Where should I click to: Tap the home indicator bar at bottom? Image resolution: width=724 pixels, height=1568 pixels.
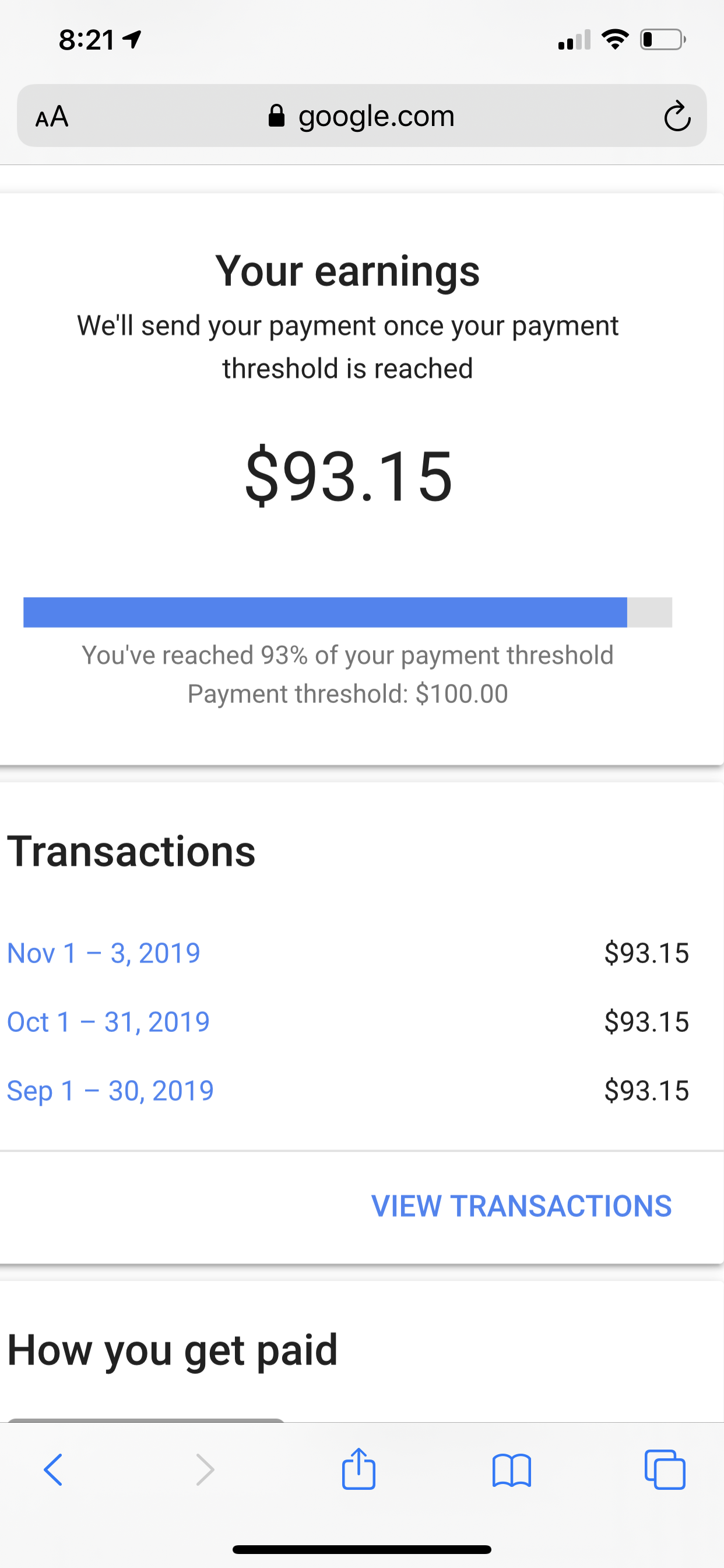[x=361, y=1549]
